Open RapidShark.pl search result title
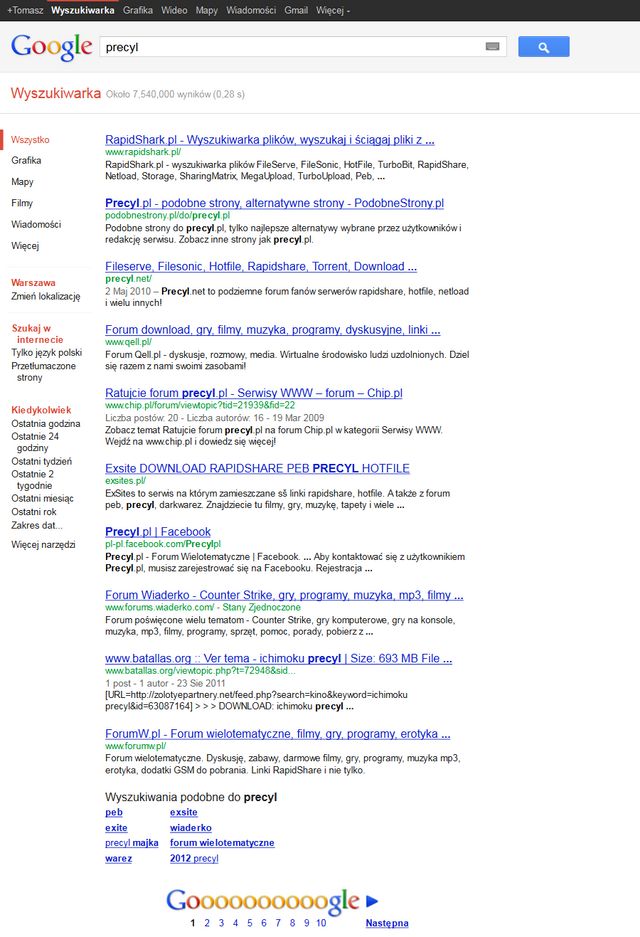This screenshot has height=937, width=640. (x=270, y=140)
